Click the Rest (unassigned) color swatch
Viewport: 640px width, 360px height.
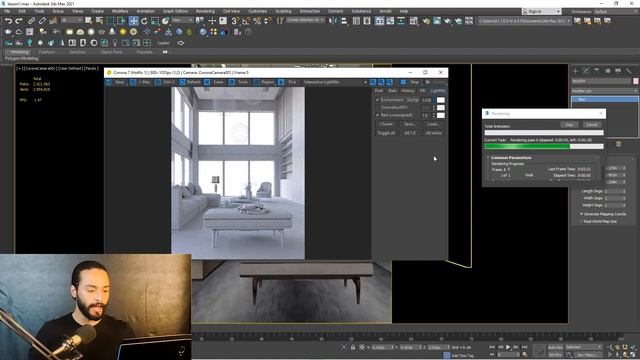tap(441, 116)
